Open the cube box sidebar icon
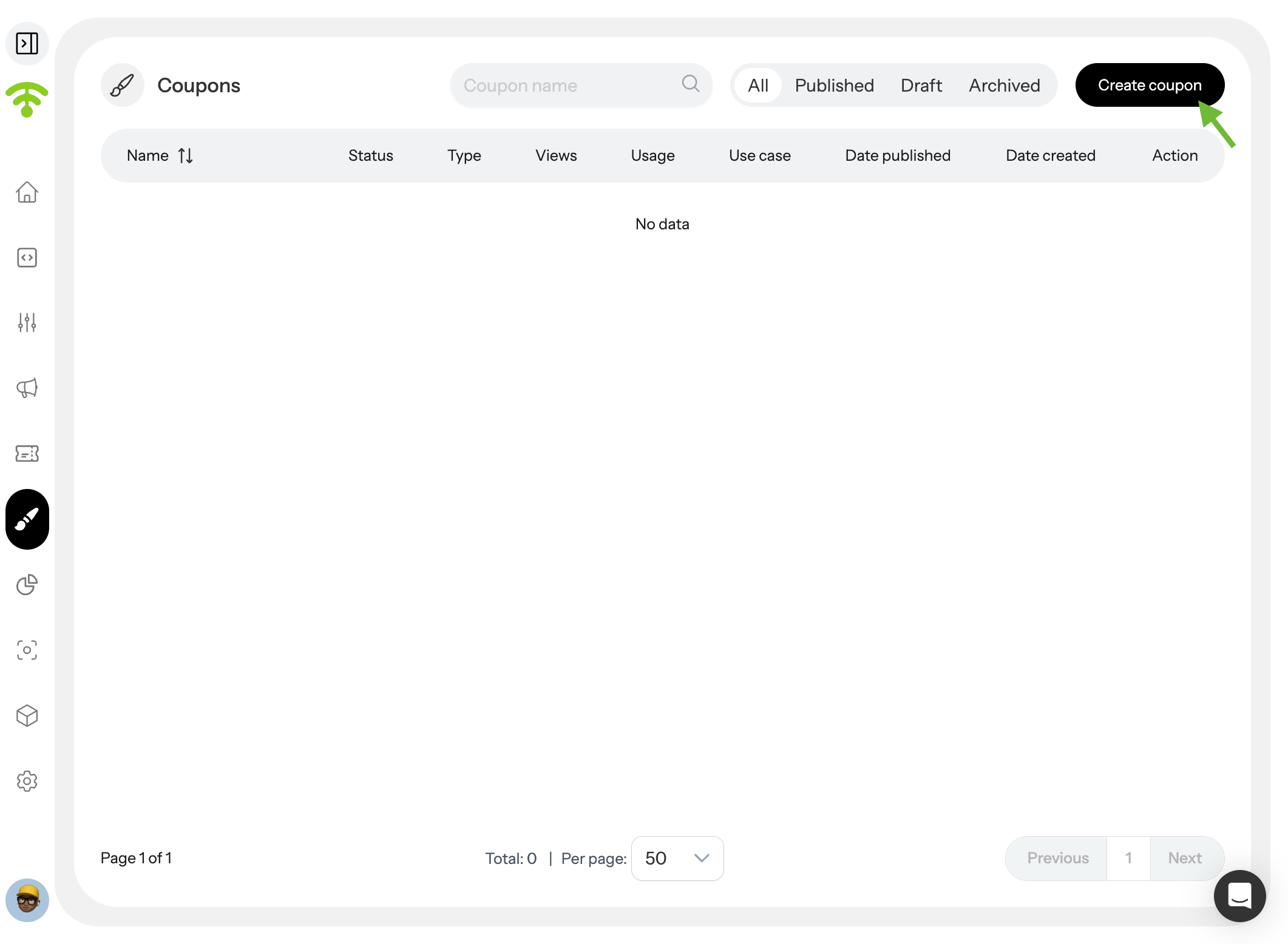The height and width of the screenshot is (944, 1288). click(x=27, y=716)
